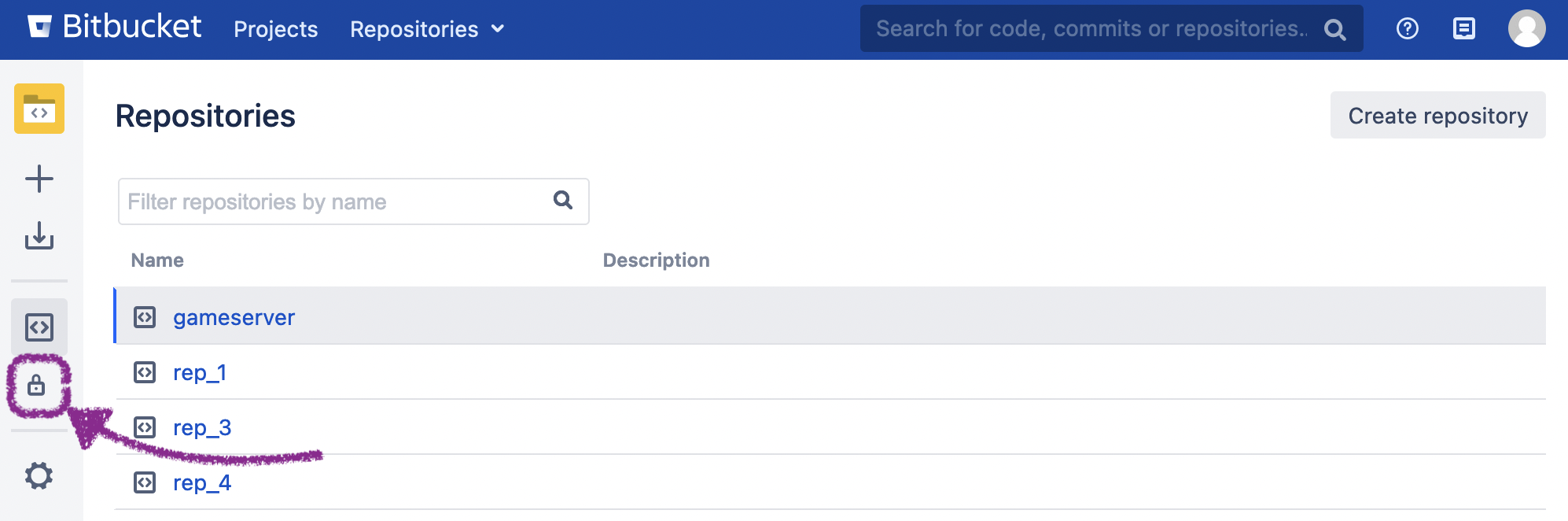Open the gameserver repository link
This screenshot has width=1568, height=521.
234,317
